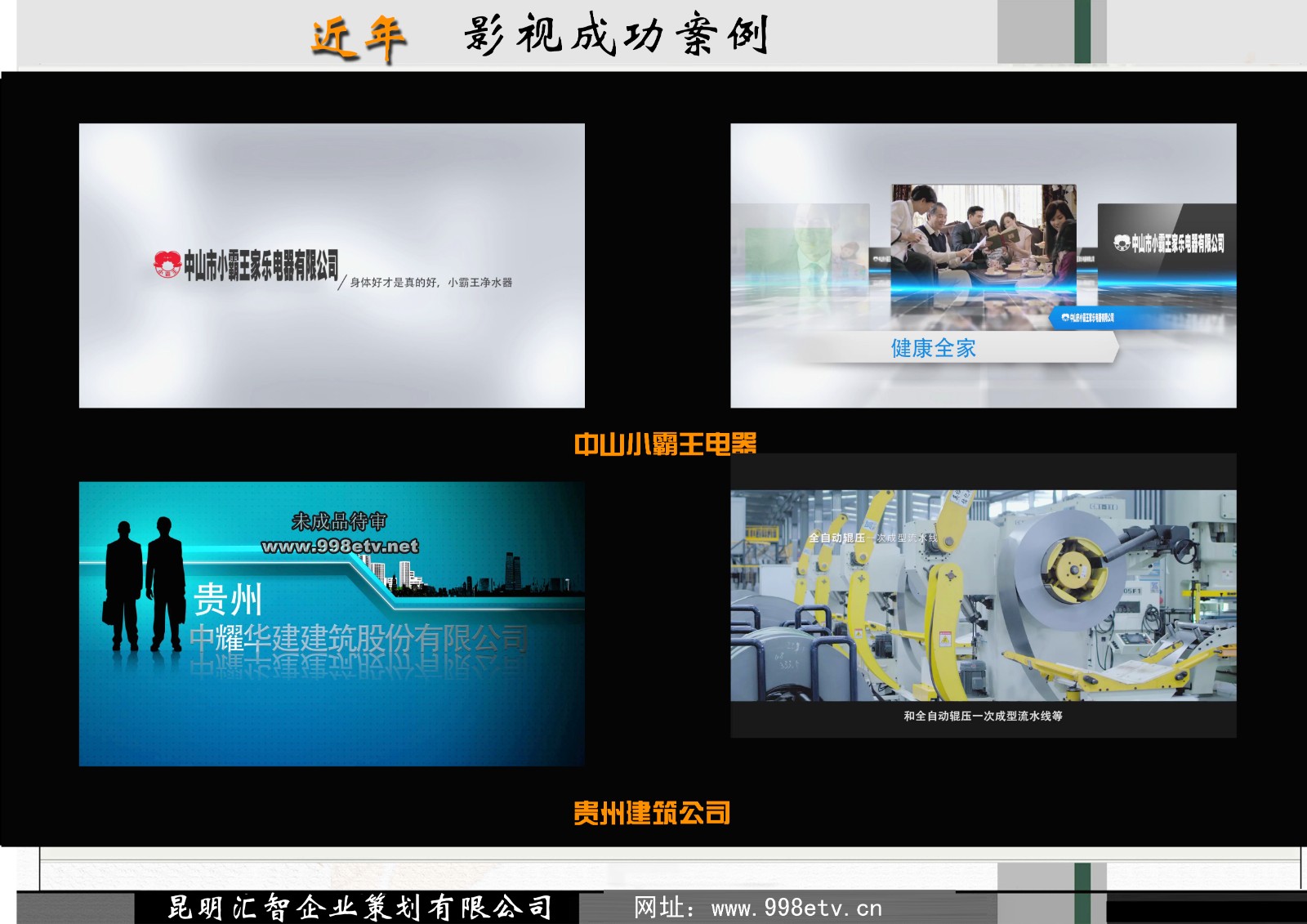Click the 和全自动辊压一次成型流水线等 subtitle
Screen dimensions: 1307x924
[983, 716]
